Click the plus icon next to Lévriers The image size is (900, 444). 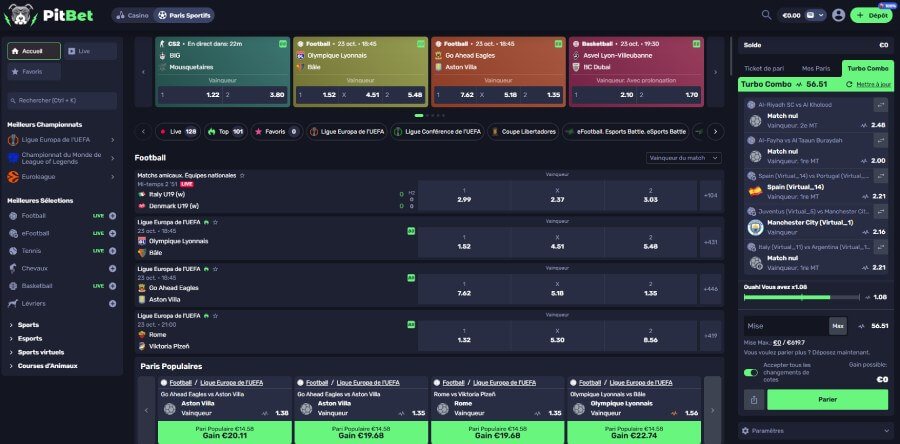pyautogui.click(x=112, y=302)
